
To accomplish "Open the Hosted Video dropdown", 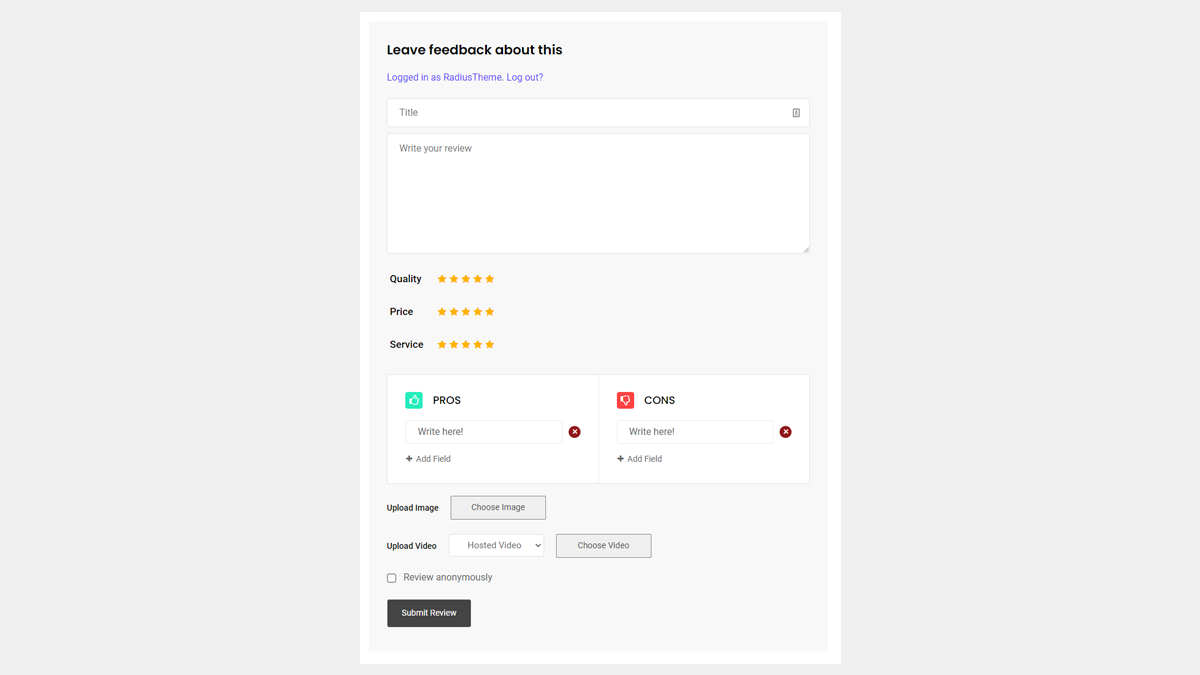I will pos(496,546).
